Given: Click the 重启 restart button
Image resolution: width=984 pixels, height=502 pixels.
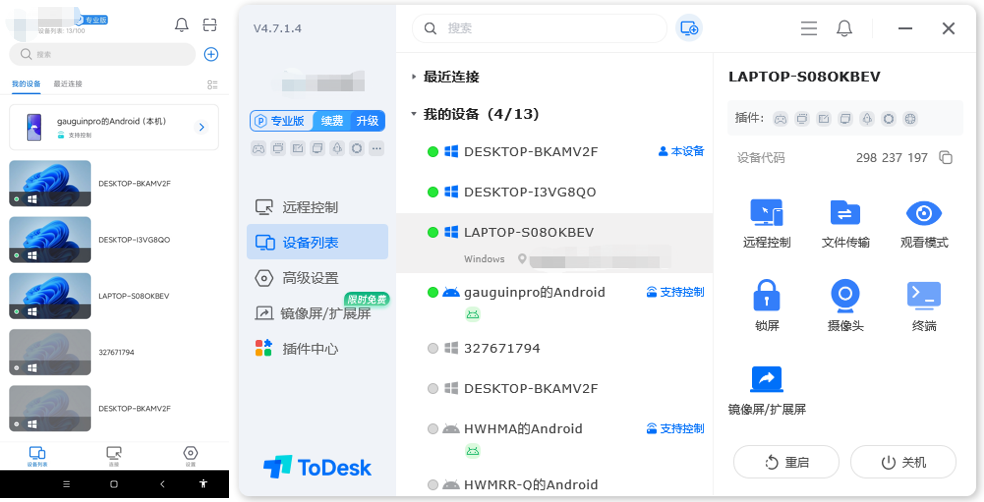Looking at the screenshot, I should [x=786, y=462].
